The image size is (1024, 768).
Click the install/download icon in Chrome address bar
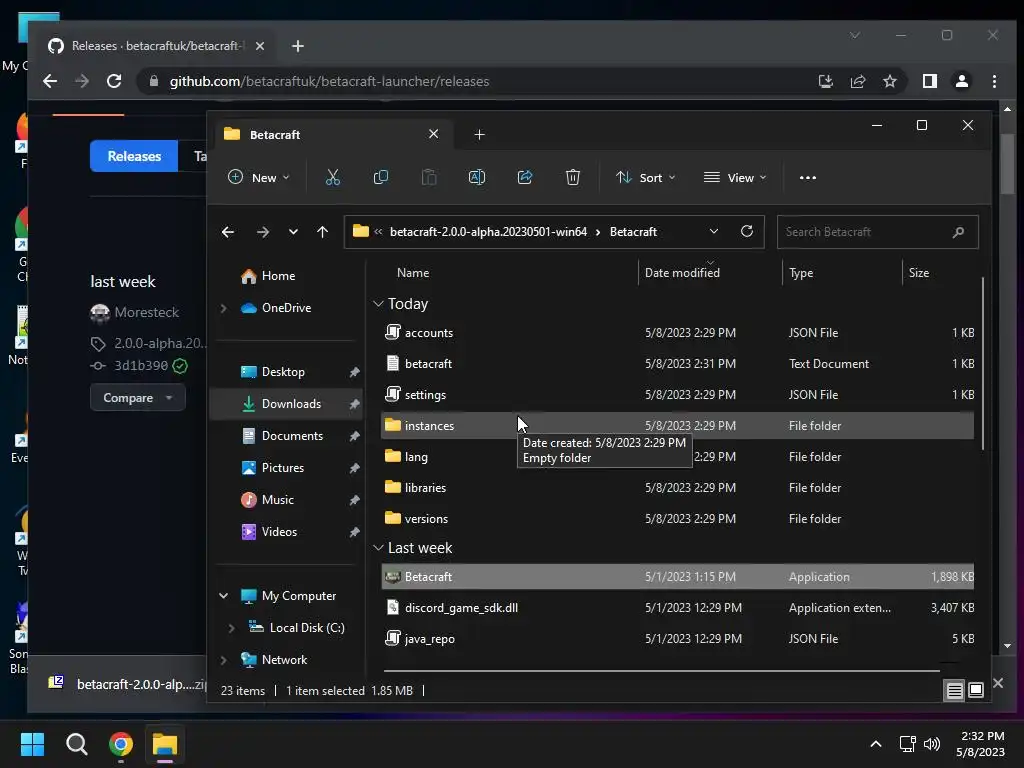(825, 81)
